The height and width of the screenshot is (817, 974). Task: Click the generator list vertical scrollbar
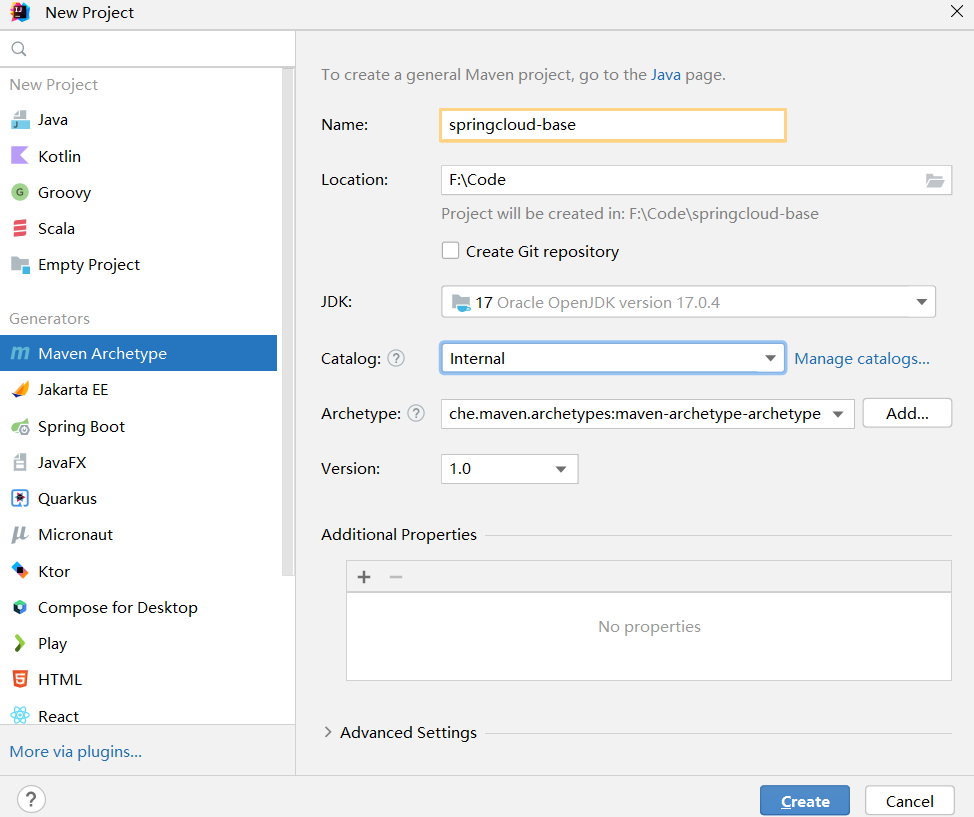pyautogui.click(x=287, y=323)
